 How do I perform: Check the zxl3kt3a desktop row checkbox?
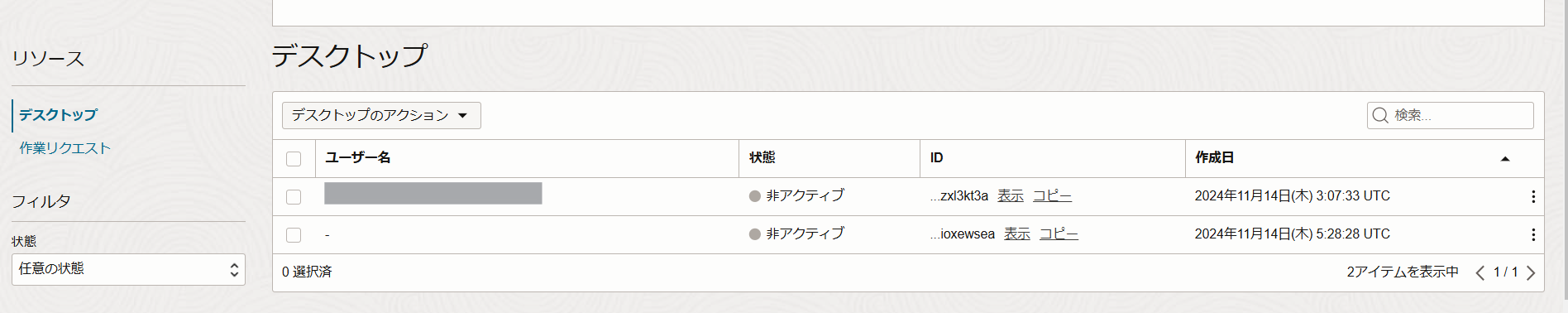(x=294, y=197)
